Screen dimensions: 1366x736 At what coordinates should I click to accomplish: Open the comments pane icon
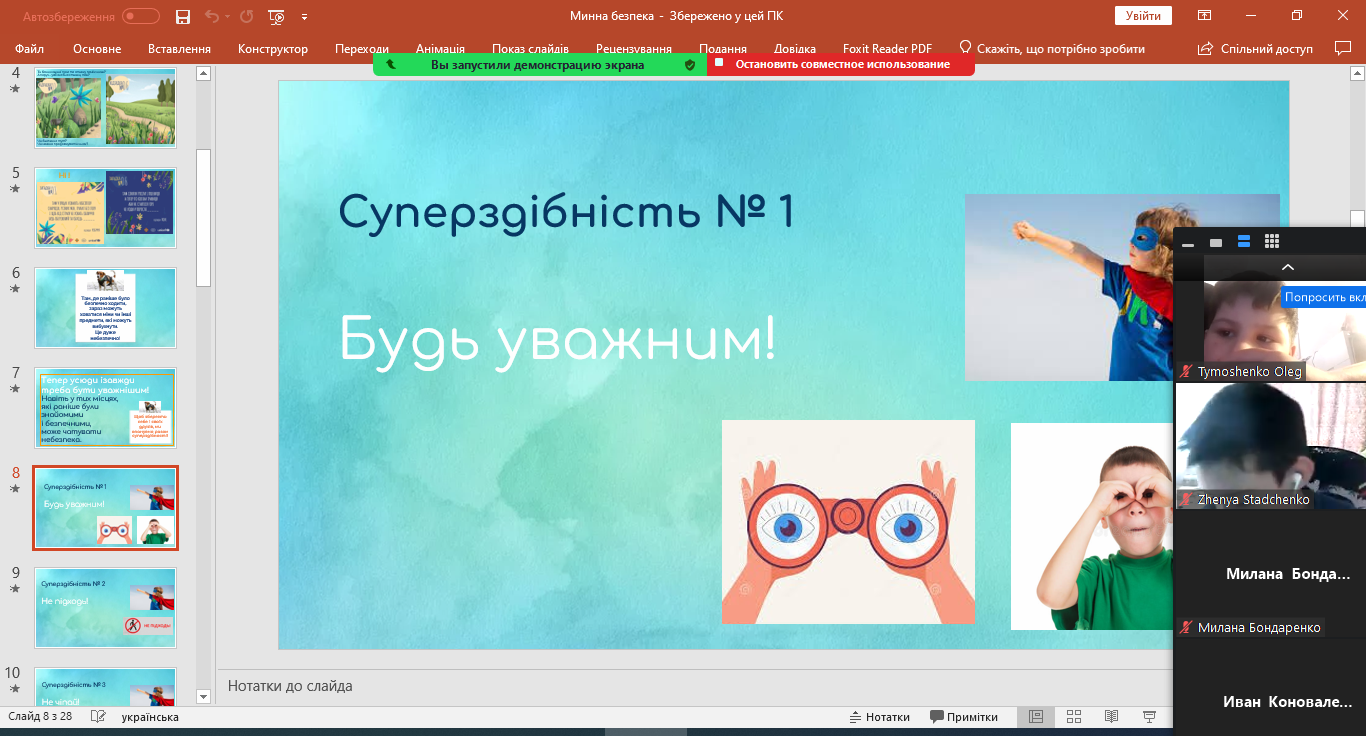click(x=1343, y=48)
